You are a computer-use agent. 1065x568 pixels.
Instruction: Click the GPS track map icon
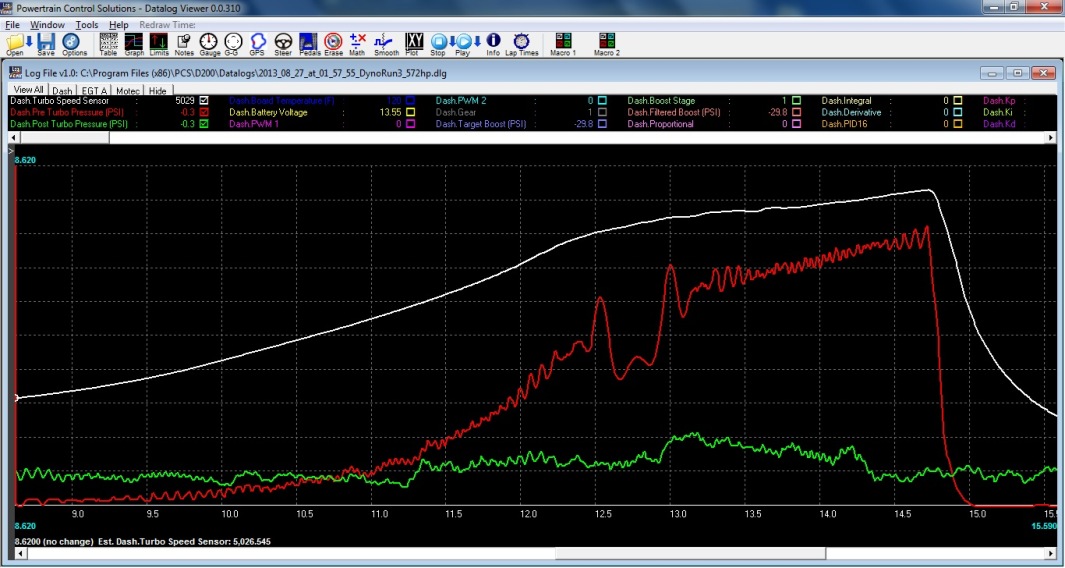click(x=257, y=43)
